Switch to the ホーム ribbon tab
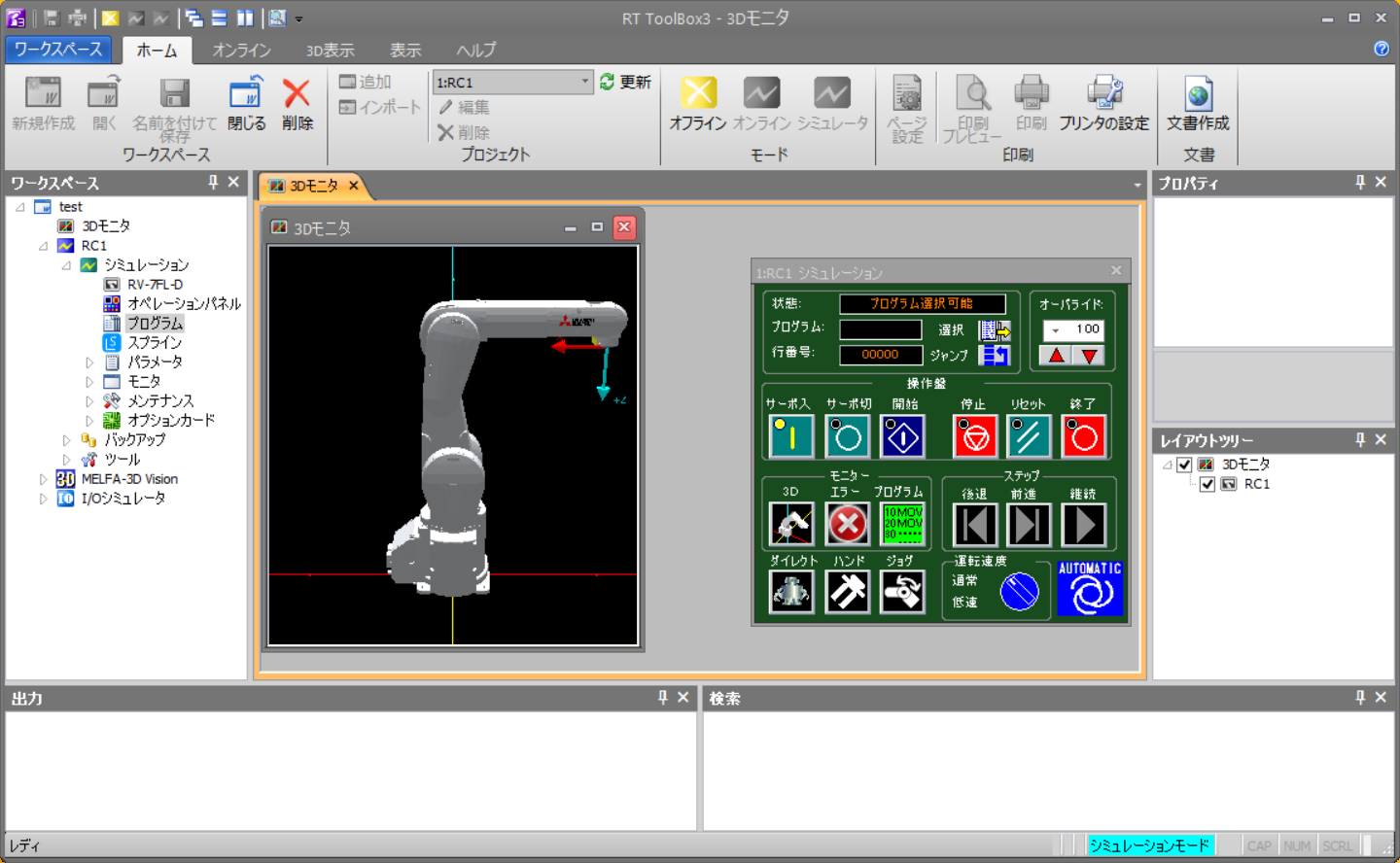1400x863 pixels. (x=157, y=51)
